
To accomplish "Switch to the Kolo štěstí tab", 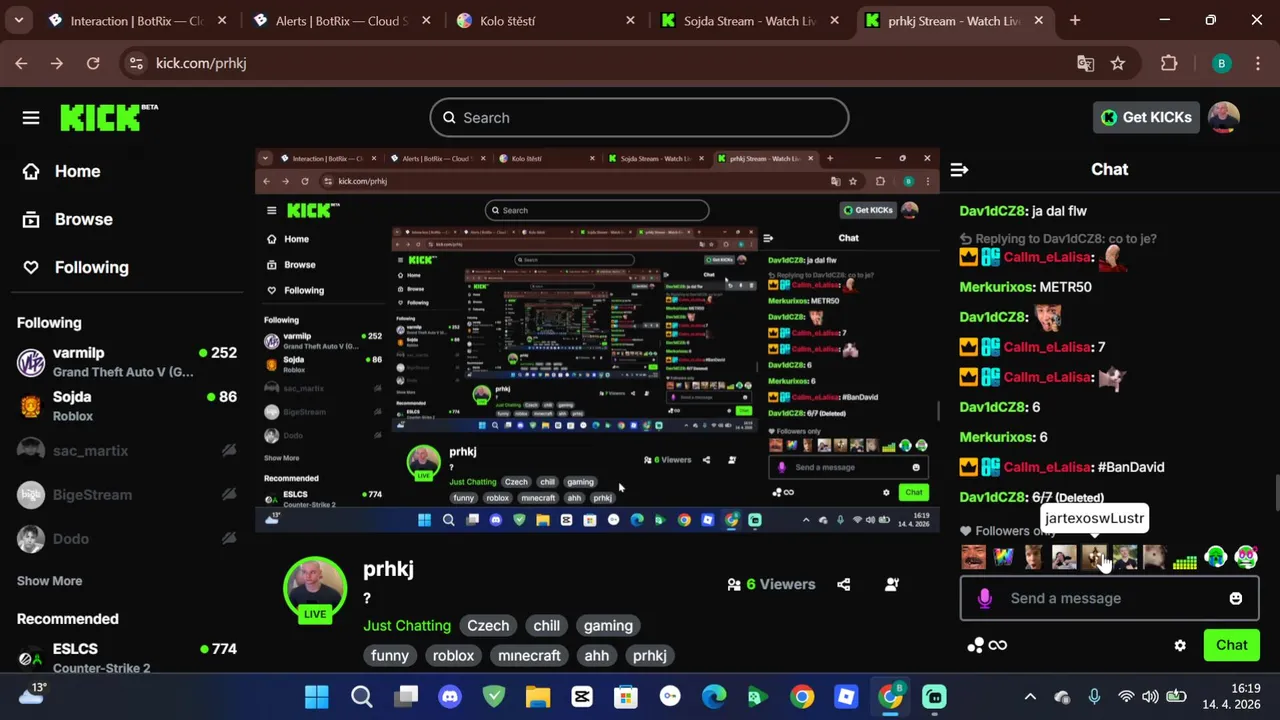I will click(x=546, y=20).
